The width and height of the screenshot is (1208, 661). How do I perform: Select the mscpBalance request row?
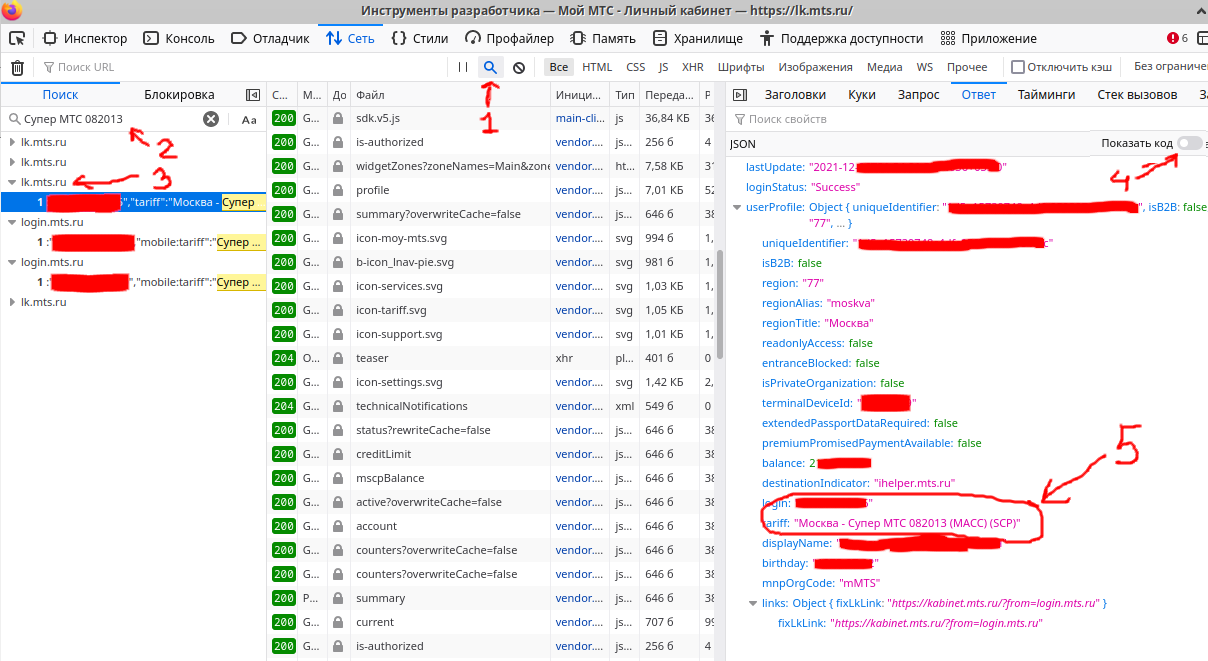pos(491,478)
